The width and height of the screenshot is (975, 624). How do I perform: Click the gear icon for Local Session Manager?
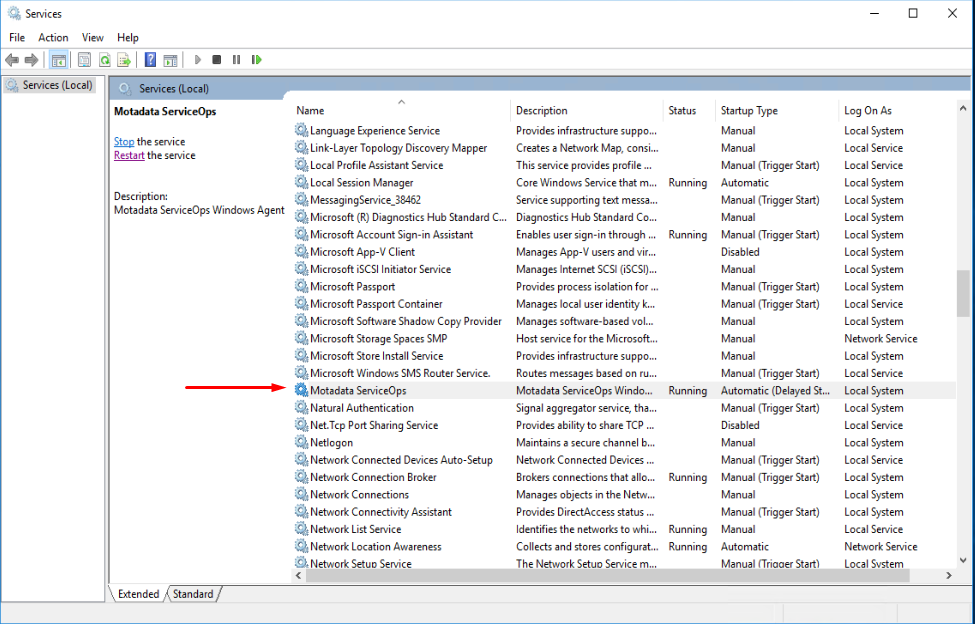(x=302, y=183)
